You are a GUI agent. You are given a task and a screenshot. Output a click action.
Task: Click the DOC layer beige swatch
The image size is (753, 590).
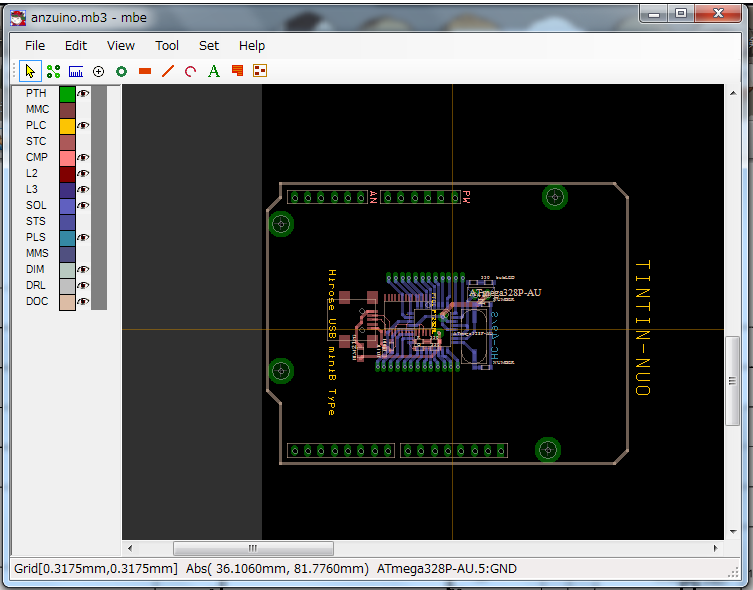tap(67, 302)
